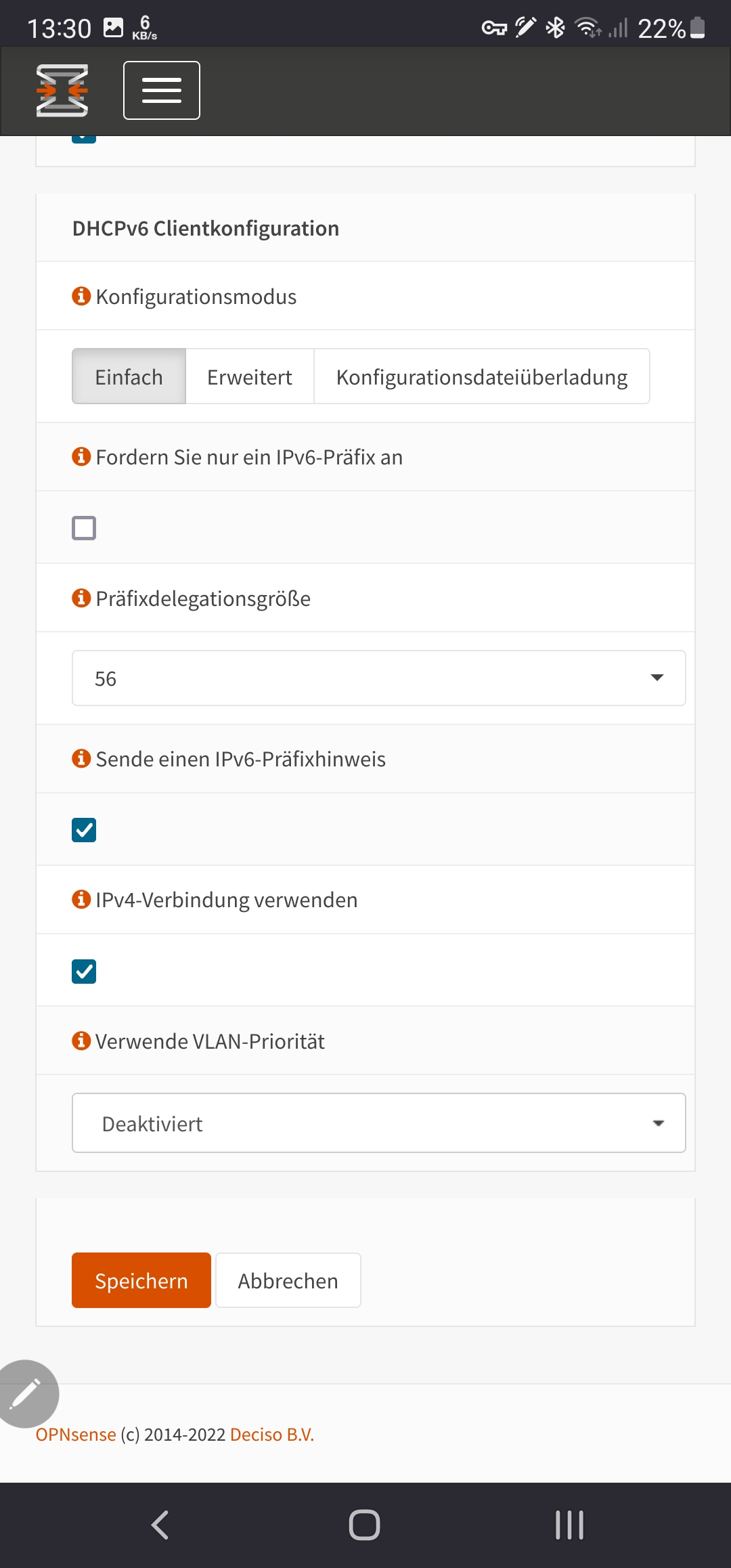Show help for Konfigurationsmodus info icon
This screenshot has height=1568, width=731.
[x=81, y=296]
